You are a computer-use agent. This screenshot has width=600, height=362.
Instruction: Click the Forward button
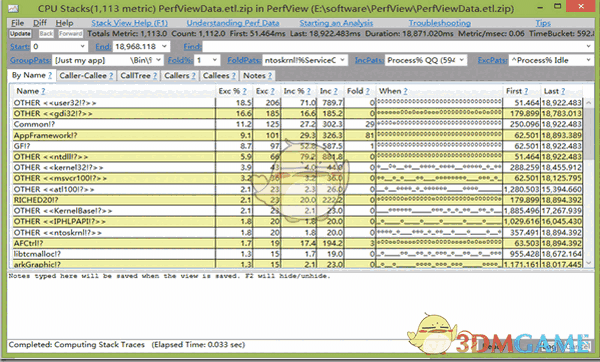tap(70, 34)
